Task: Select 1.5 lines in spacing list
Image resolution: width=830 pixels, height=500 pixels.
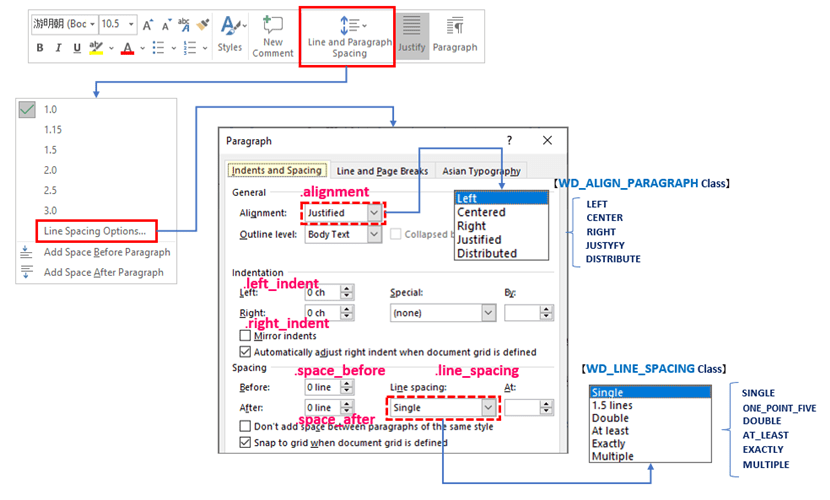Action: point(650,405)
